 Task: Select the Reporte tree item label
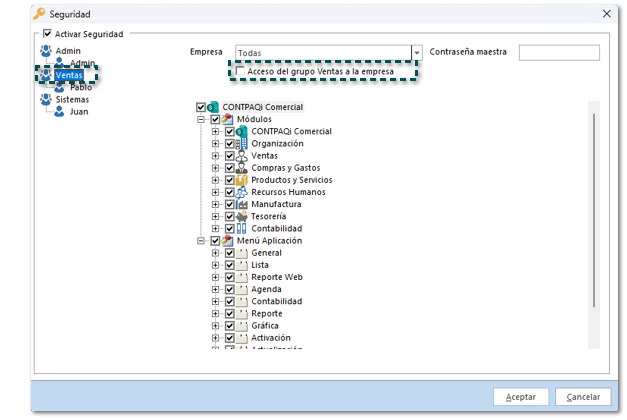coord(267,314)
